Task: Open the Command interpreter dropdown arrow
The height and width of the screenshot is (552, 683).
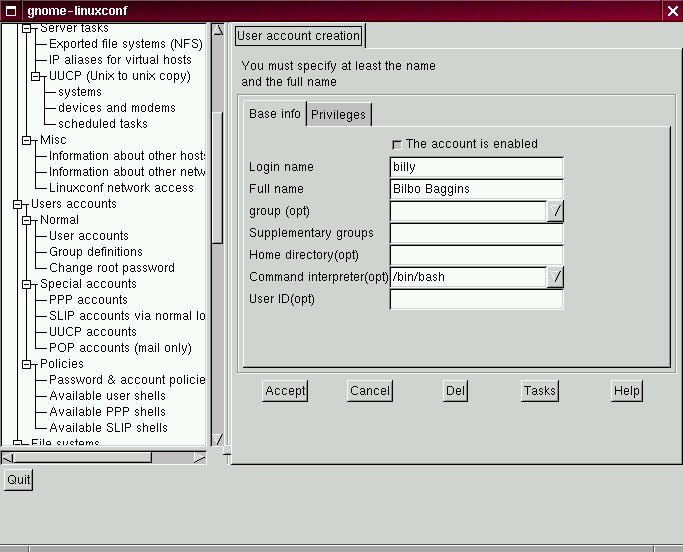Action: coord(555,277)
